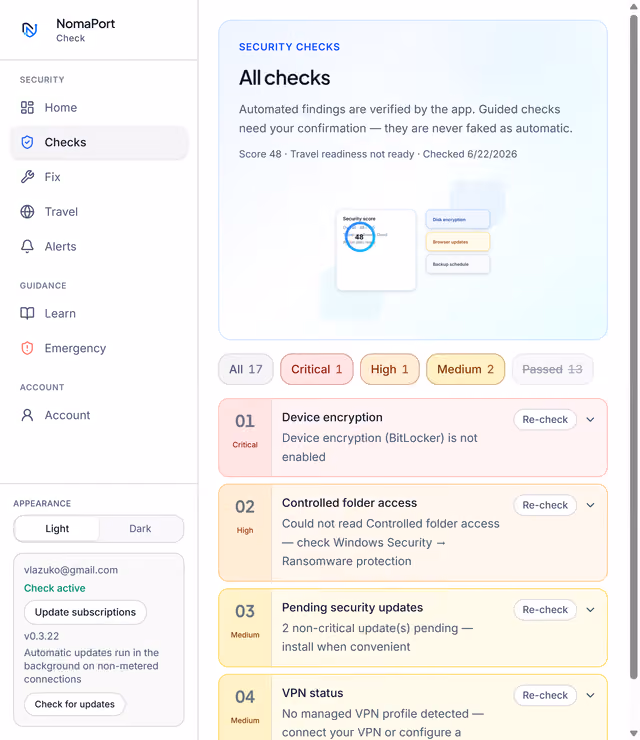Go to the Fix section
Viewport: 640px width, 740px height.
pyautogui.click(x=99, y=177)
